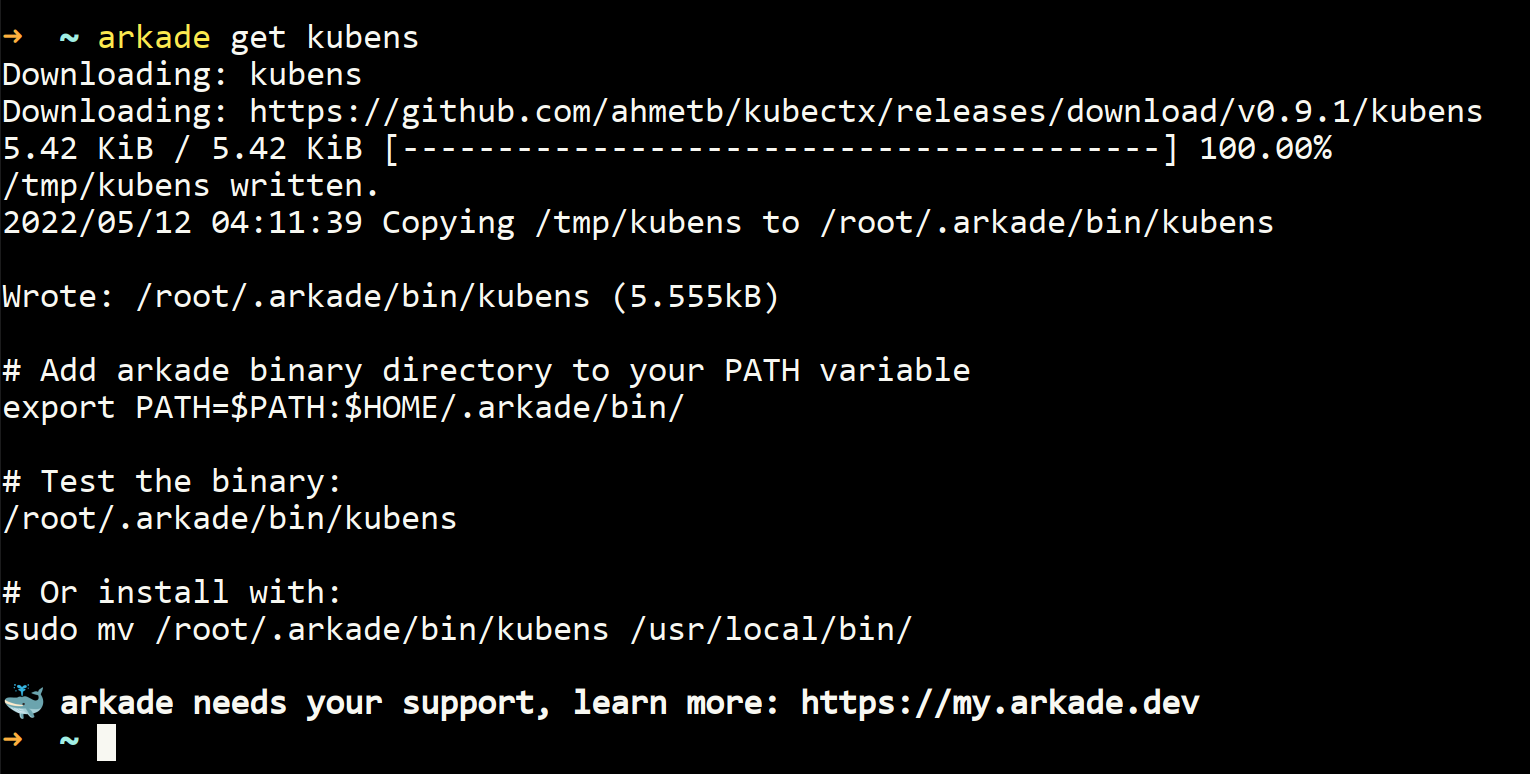The image size is (1530, 774).
Task: Click the whale emoji icon
Action: tap(23, 702)
